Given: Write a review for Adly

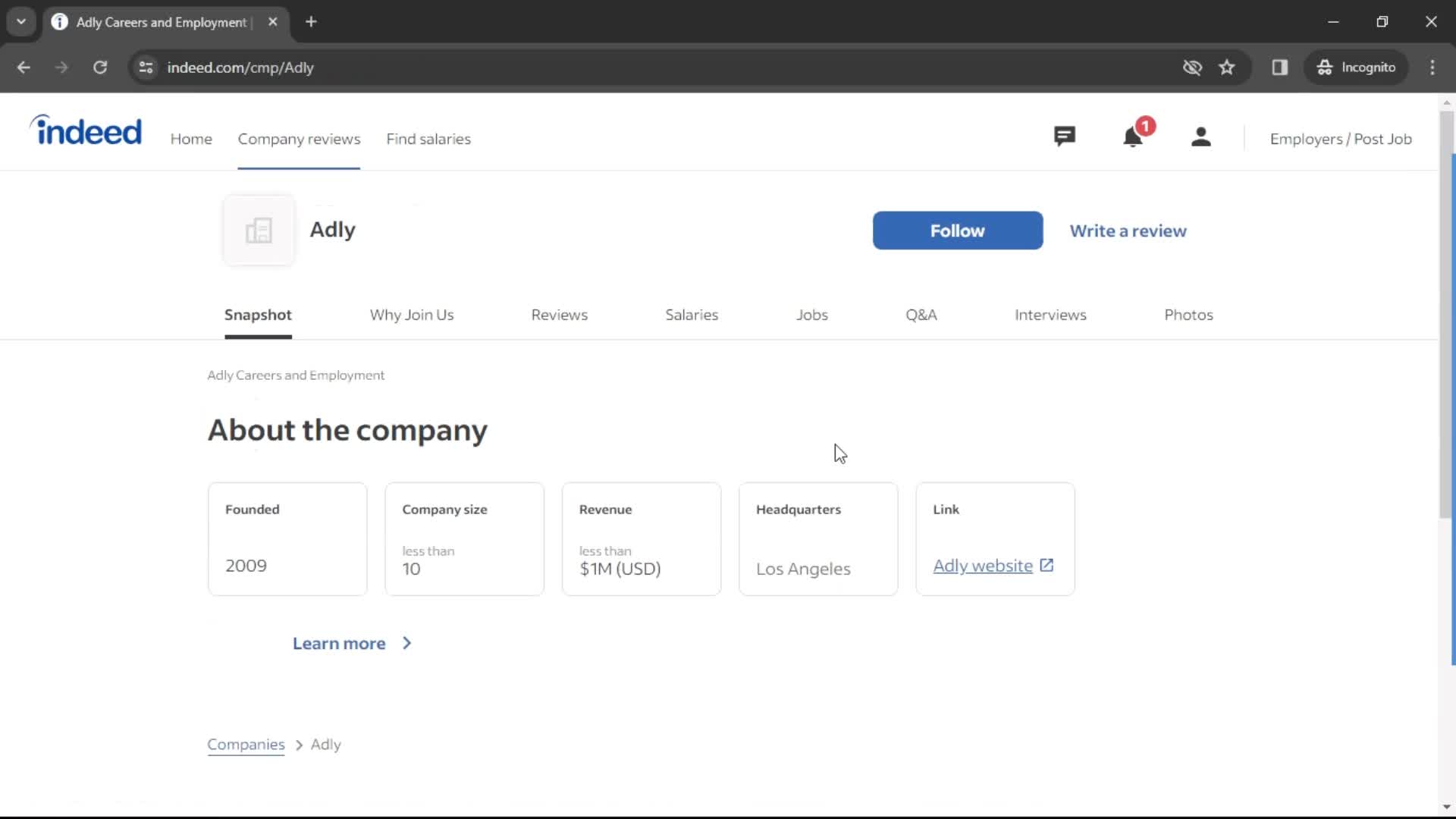Looking at the screenshot, I should [1128, 231].
